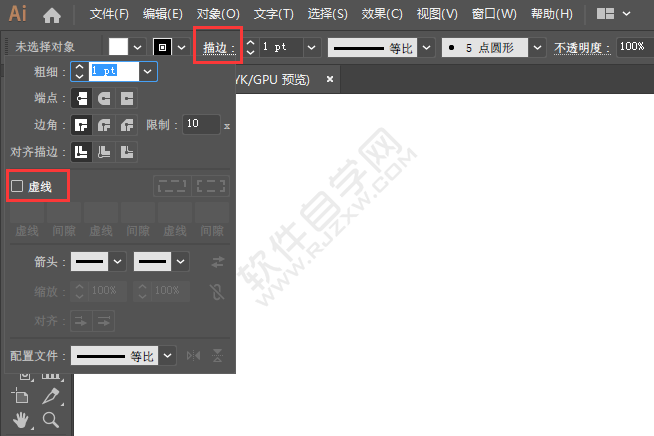
Task: Click the arrange documents layout icon
Action: (x=605, y=14)
